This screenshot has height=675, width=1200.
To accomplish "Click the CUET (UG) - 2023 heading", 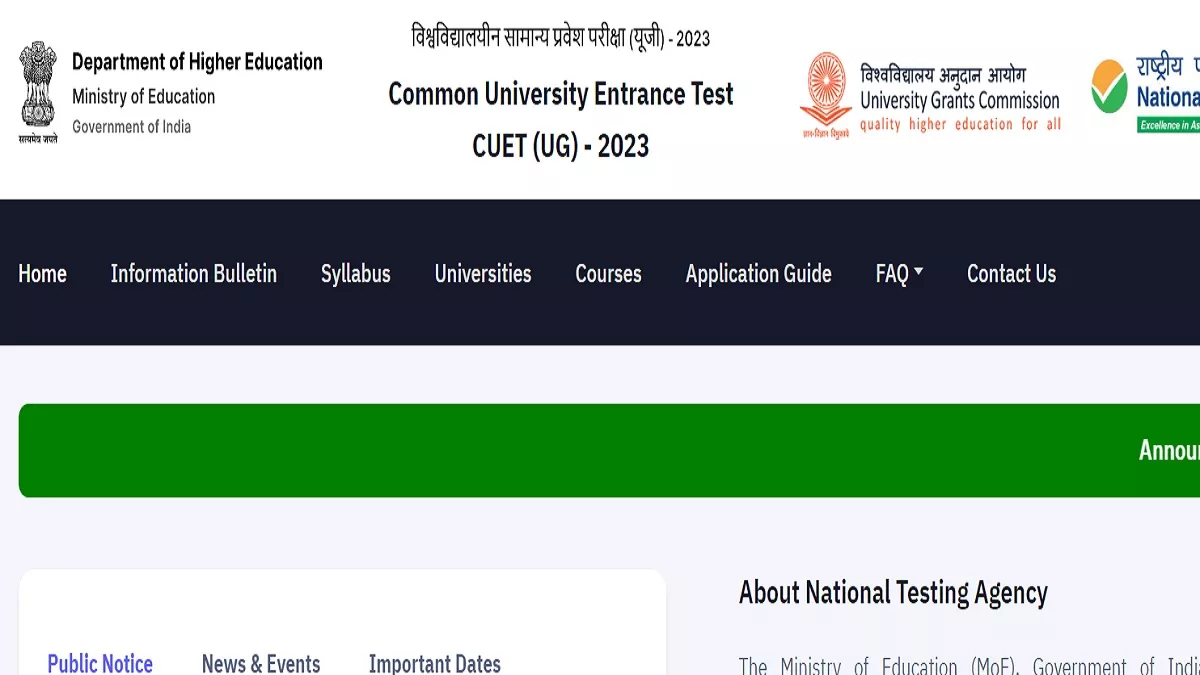I will (x=560, y=146).
